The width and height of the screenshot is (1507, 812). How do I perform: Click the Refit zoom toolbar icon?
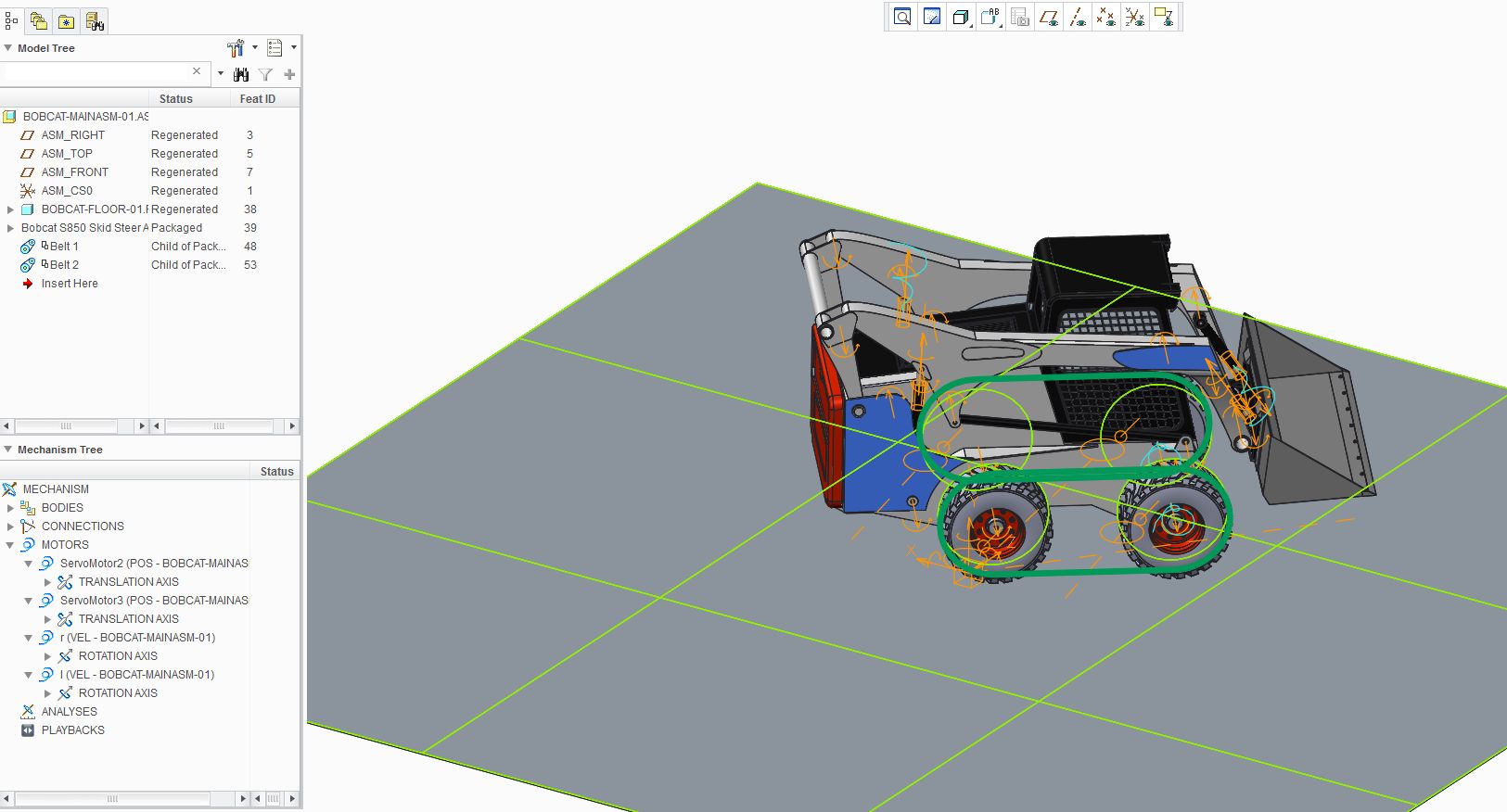[x=902, y=17]
